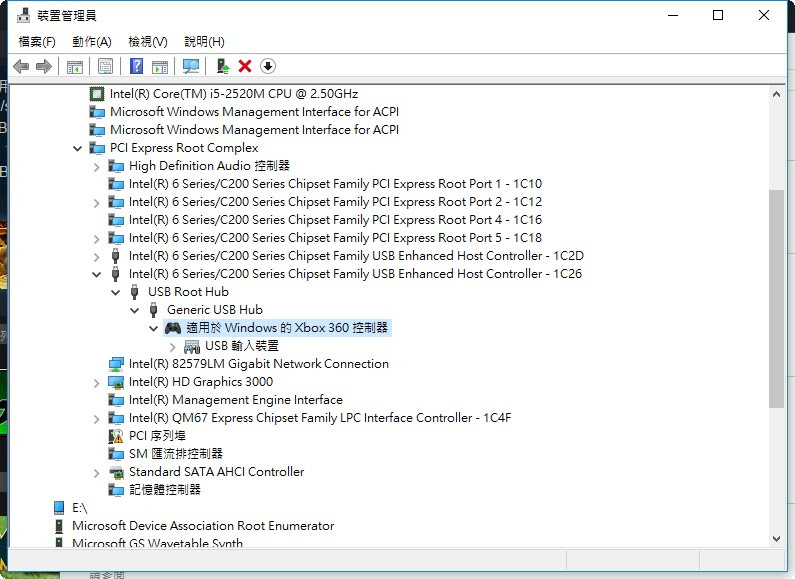
Task: Open the 檢視(V) menu
Action: 147,41
